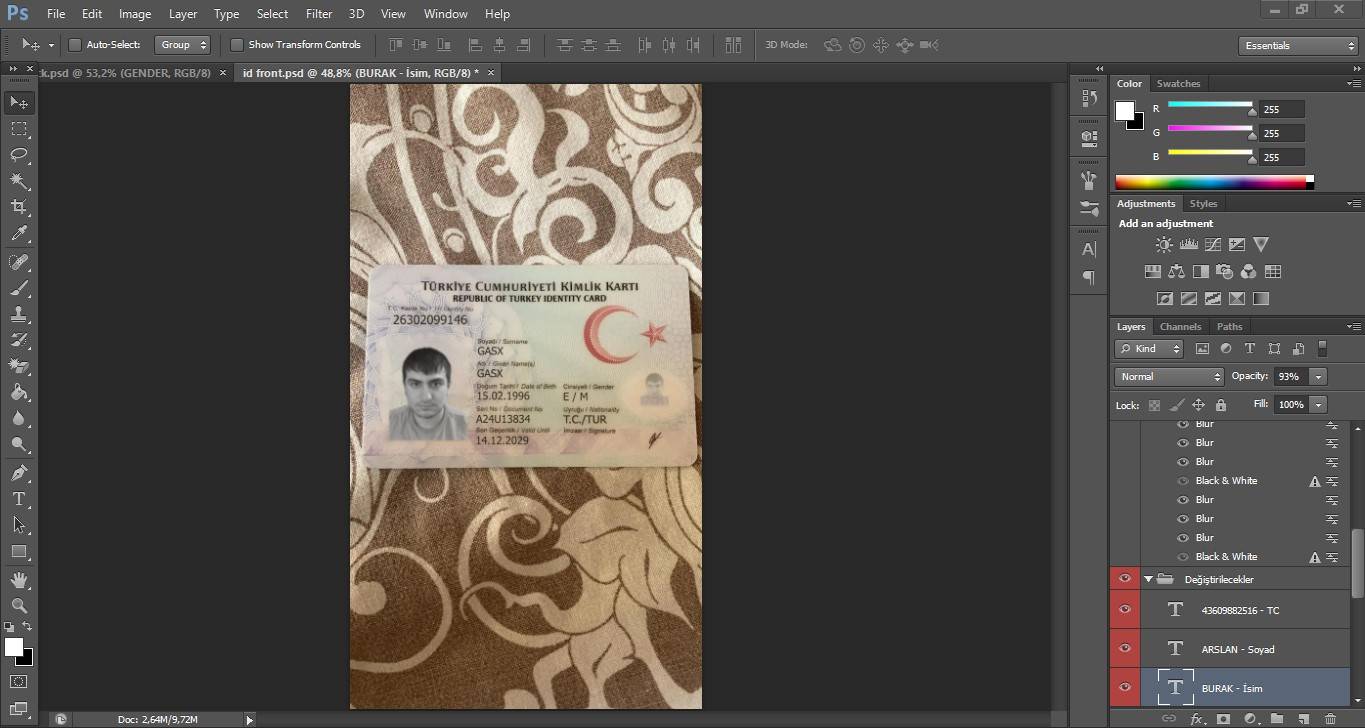Select the Hand tool
1365x728 pixels.
pos(19,580)
